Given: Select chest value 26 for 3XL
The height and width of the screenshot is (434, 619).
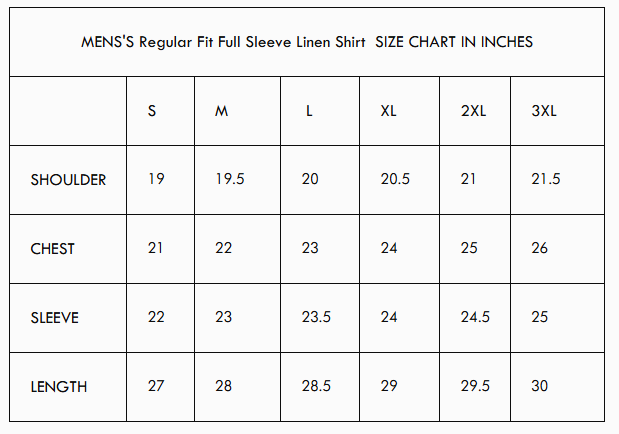Looking at the screenshot, I should point(540,249).
